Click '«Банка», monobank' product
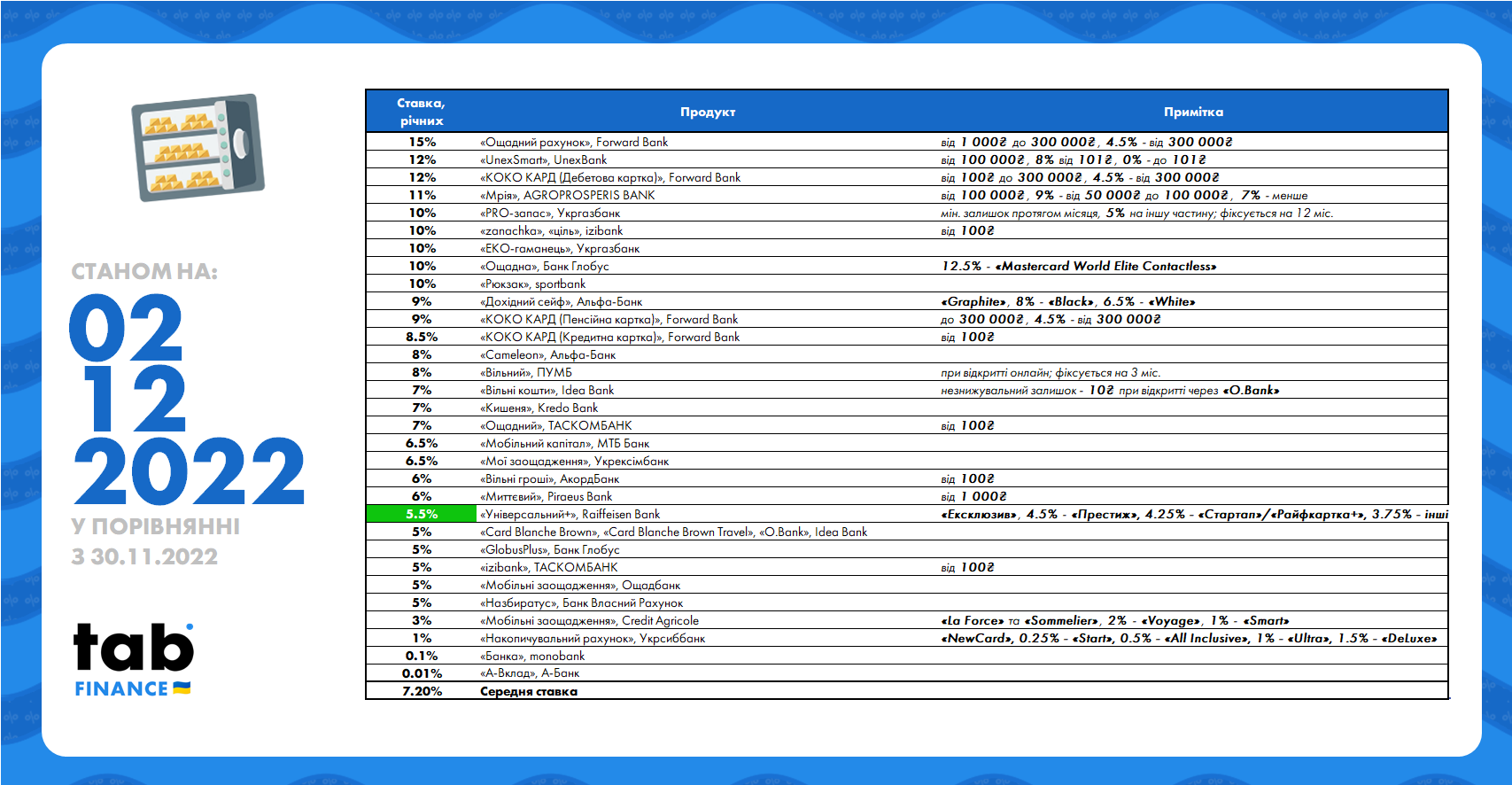The image size is (1512, 785). click(532, 656)
